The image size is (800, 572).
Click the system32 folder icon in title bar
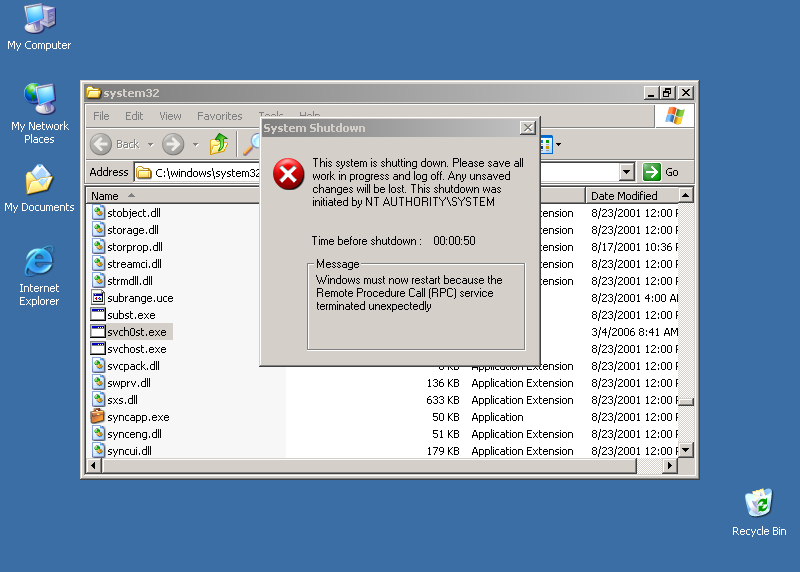pyautogui.click(x=93, y=92)
